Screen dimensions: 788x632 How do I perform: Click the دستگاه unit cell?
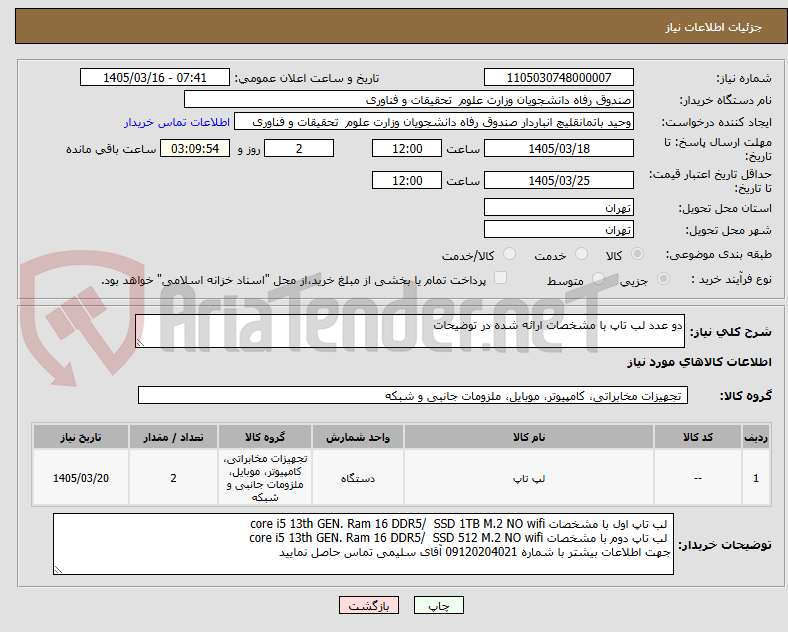(x=358, y=478)
